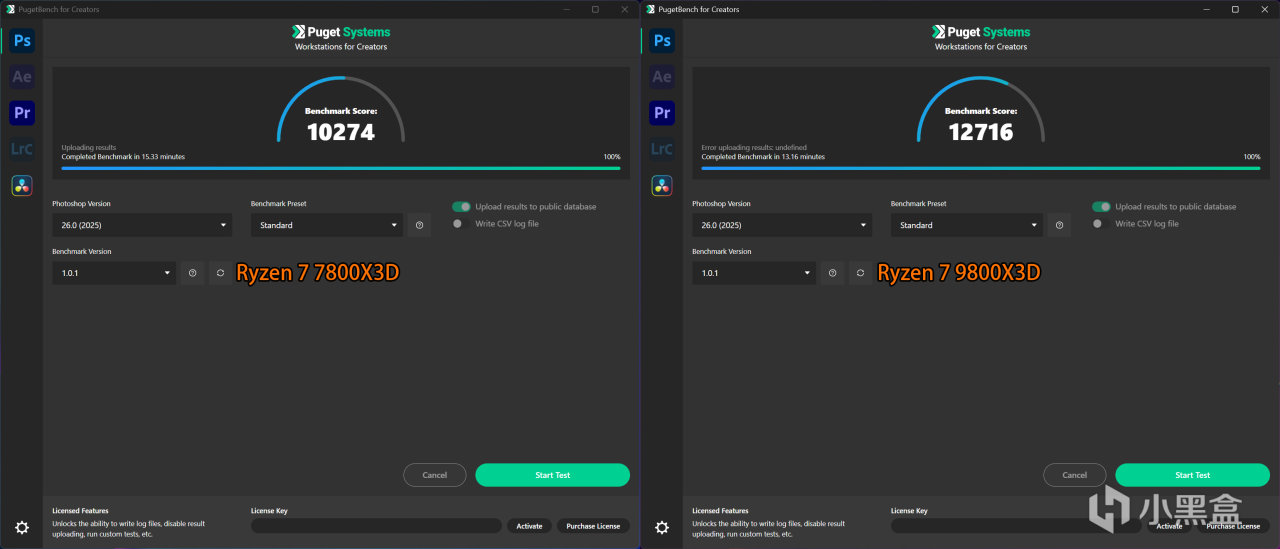Click benchmark progress bar in left window
The width and height of the screenshot is (1280, 549).
point(341,168)
